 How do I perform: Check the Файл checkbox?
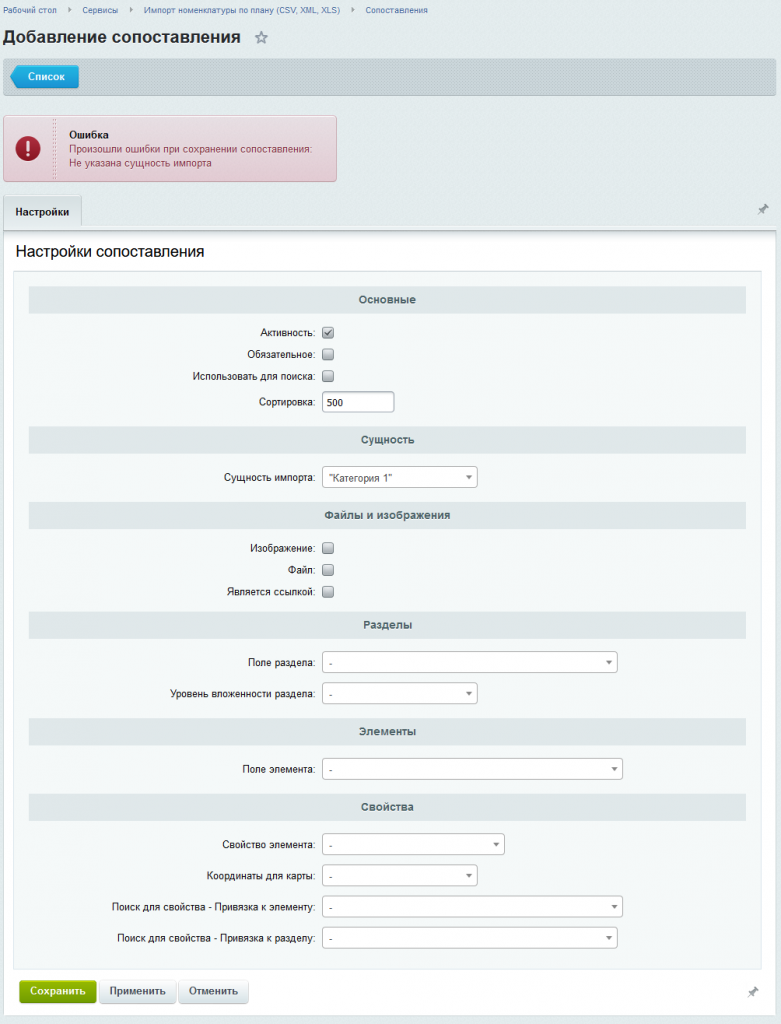coord(328,570)
